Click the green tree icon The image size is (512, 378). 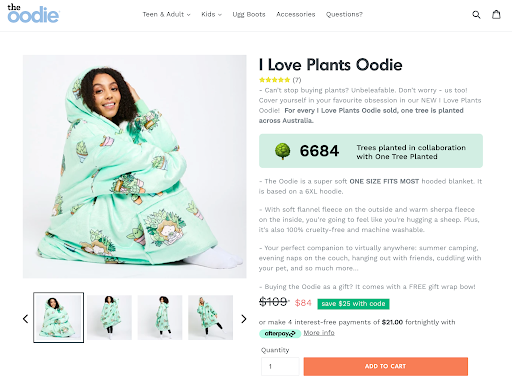coord(282,151)
